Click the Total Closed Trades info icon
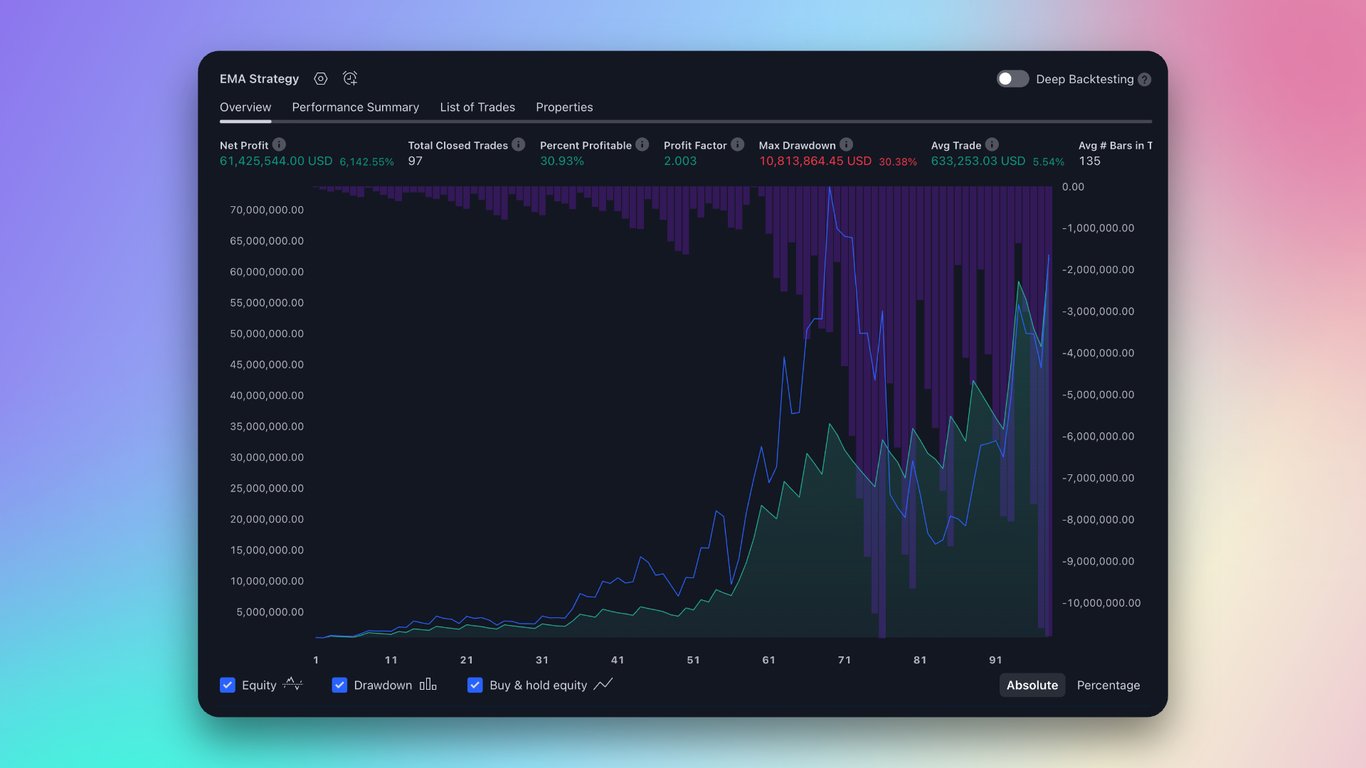 click(x=518, y=145)
